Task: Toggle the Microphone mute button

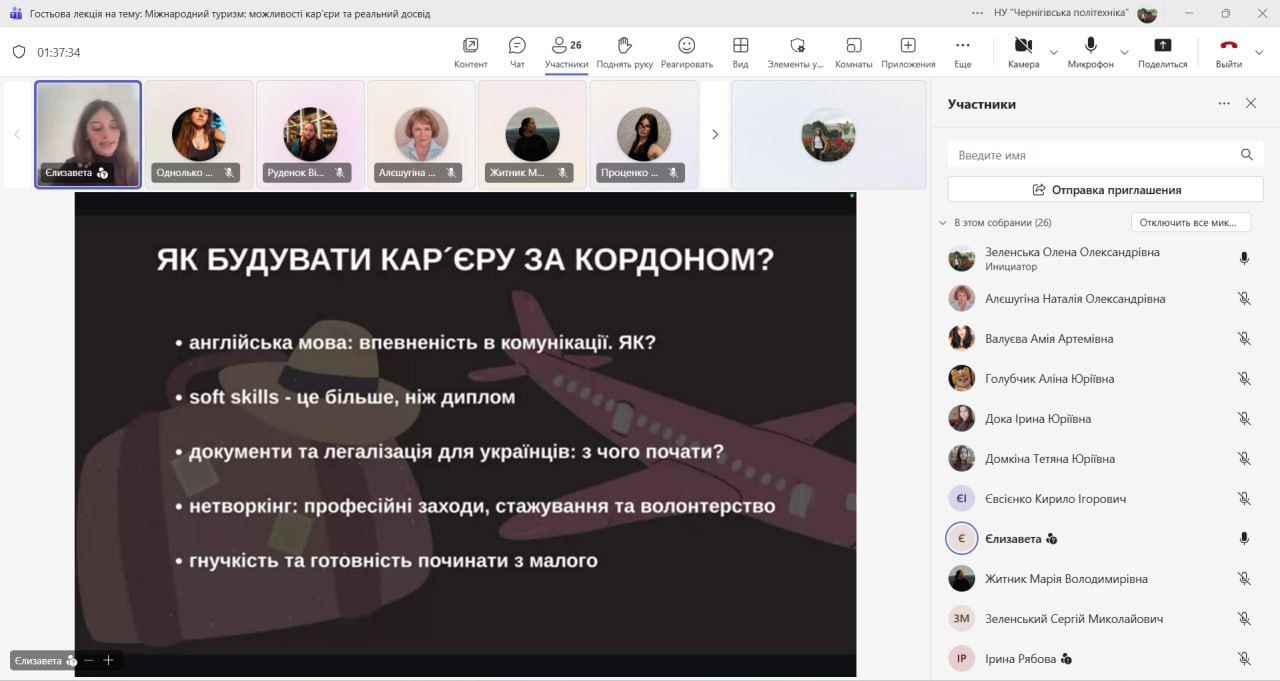Action: coord(1090,46)
